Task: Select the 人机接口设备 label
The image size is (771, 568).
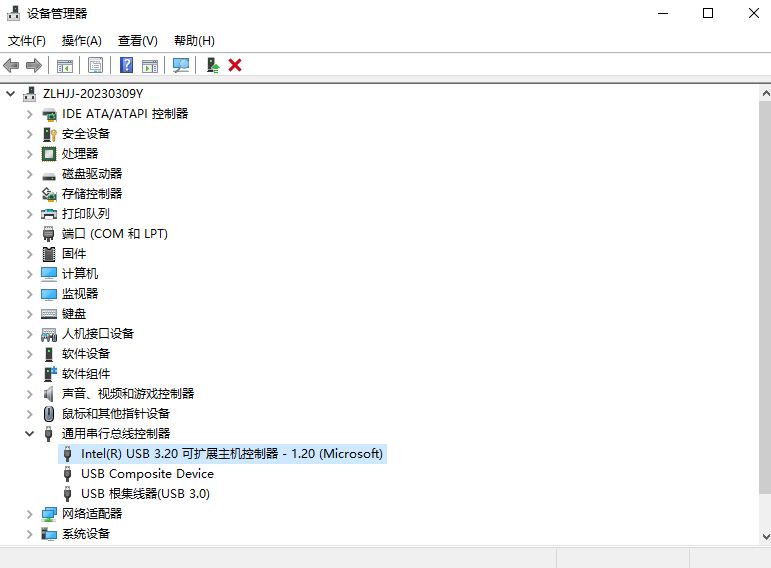Action: (98, 334)
